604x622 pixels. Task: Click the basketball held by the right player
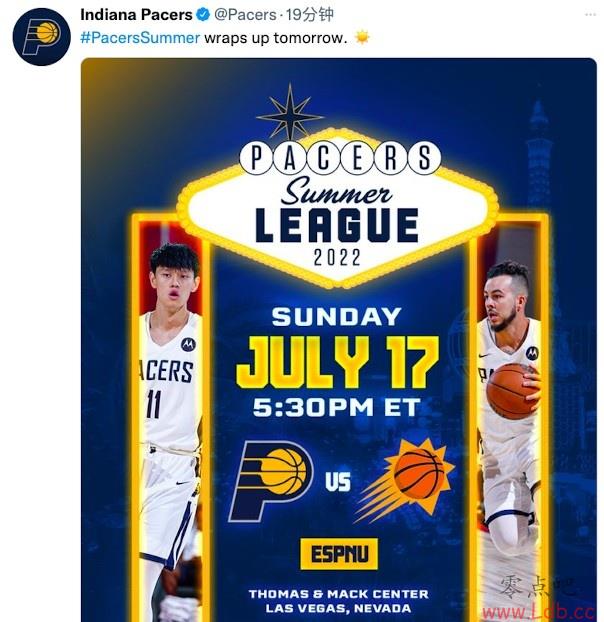click(x=511, y=390)
